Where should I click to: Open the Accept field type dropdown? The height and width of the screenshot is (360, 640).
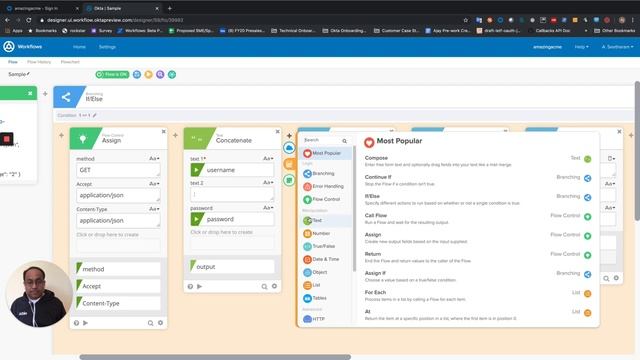(154, 184)
